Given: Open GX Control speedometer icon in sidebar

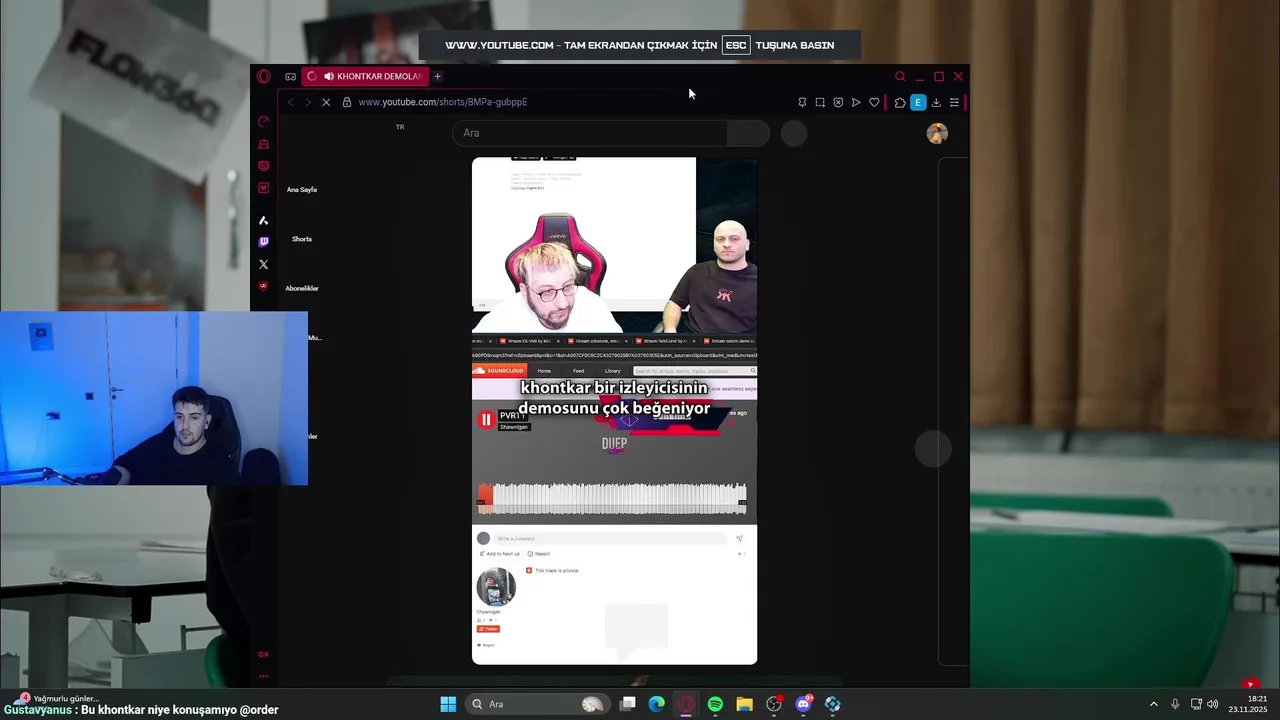Looking at the screenshot, I should [x=264, y=122].
